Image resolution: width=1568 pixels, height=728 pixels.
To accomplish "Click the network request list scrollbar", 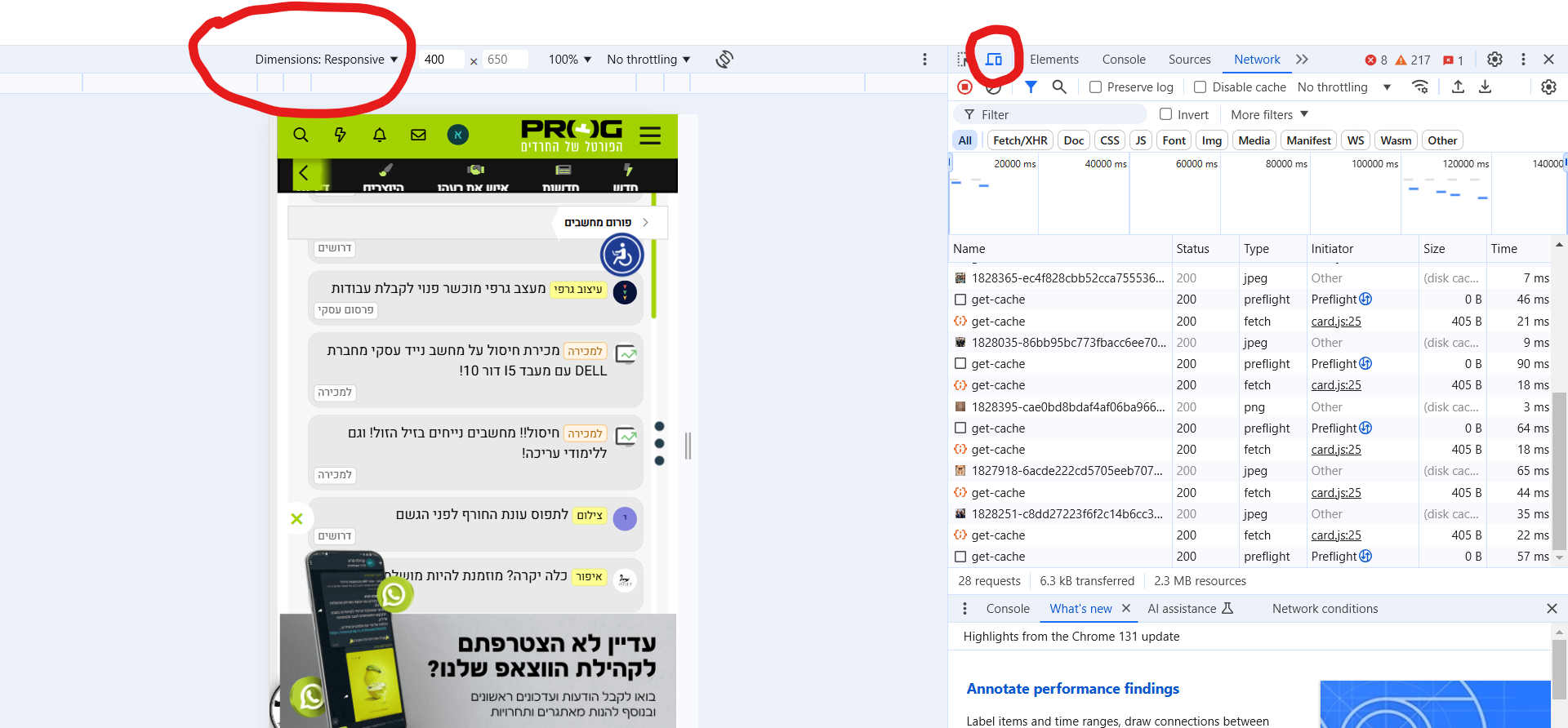I will coord(1559,471).
